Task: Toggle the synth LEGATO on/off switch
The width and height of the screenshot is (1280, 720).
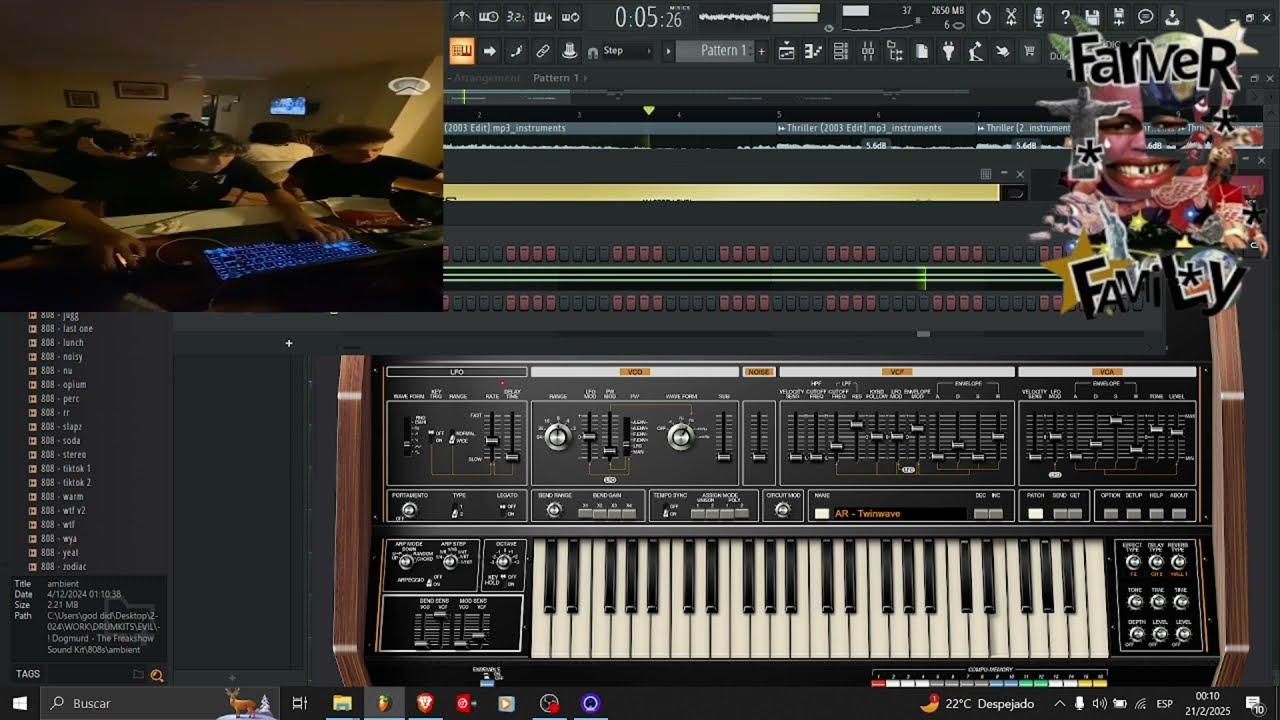Action: click(503, 509)
